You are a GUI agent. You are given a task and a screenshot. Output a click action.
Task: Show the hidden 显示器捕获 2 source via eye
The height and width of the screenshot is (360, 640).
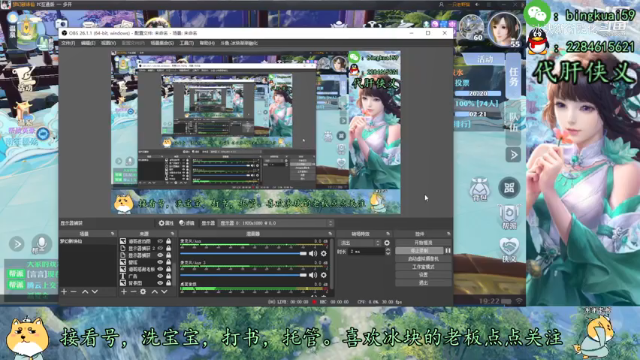tap(160, 248)
